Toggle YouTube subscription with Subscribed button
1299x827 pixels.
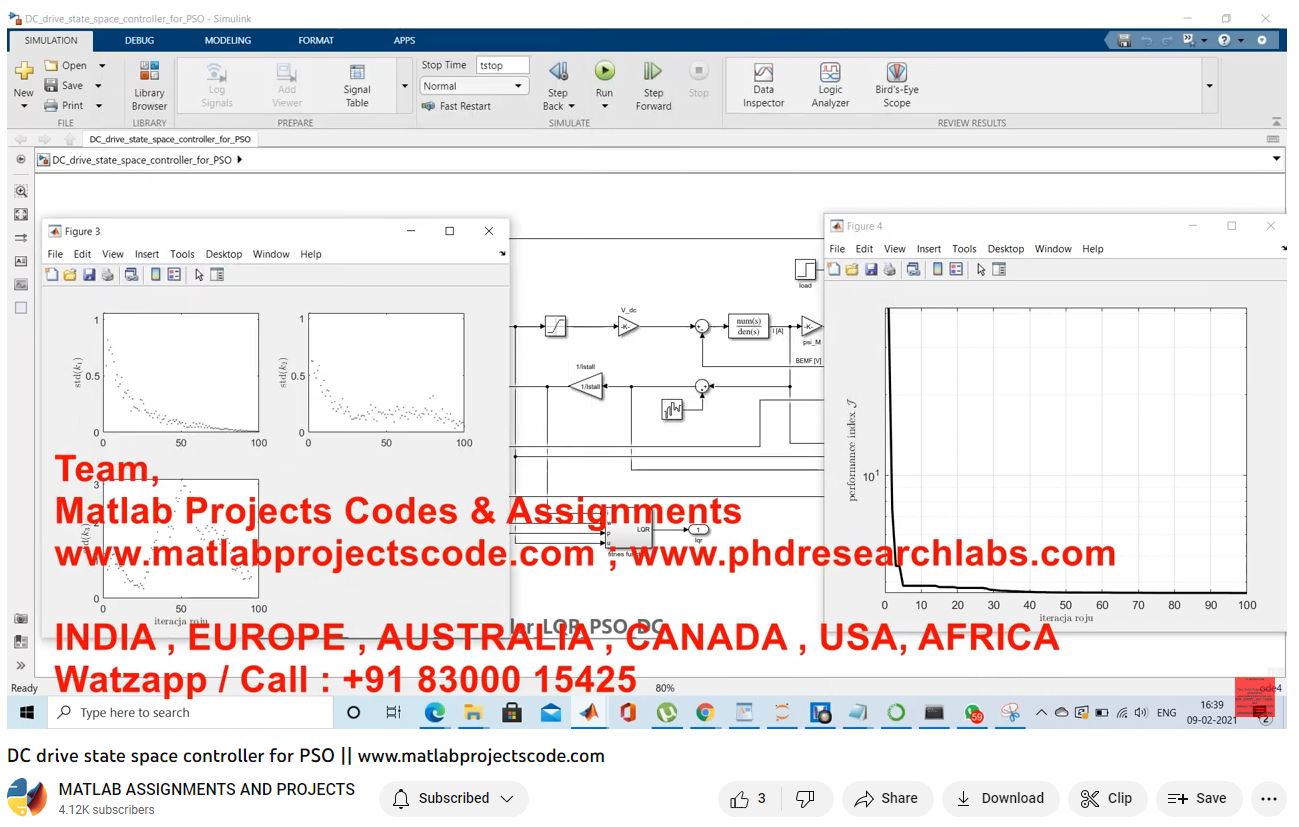click(453, 798)
